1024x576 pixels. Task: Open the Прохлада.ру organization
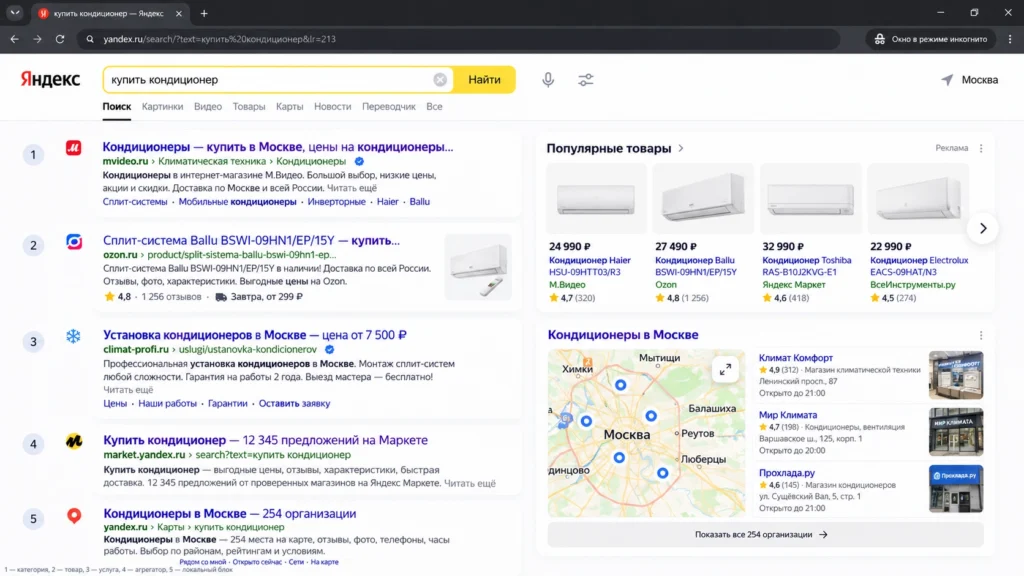(x=786, y=473)
